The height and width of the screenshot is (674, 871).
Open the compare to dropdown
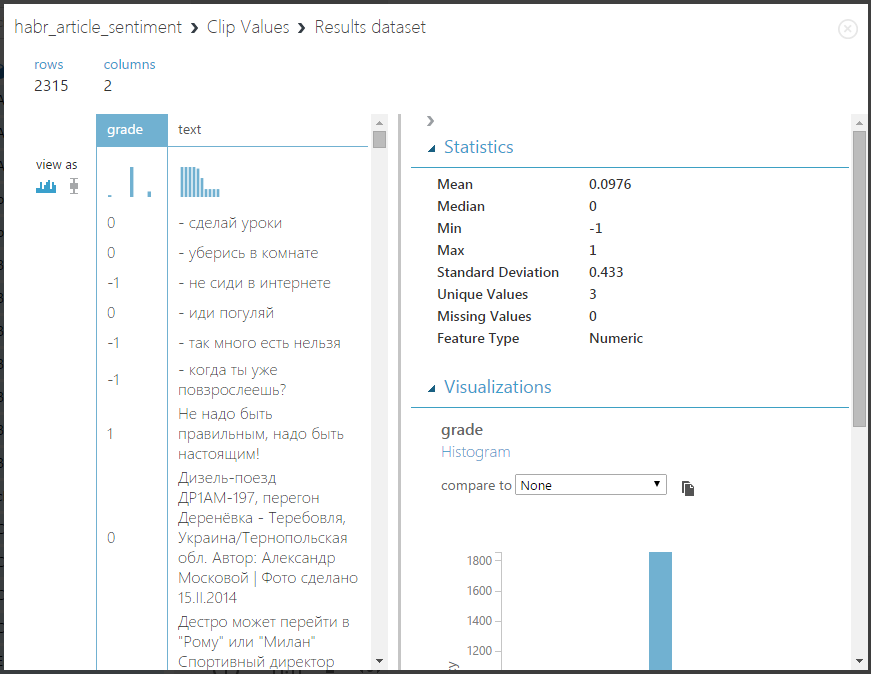(x=590, y=485)
